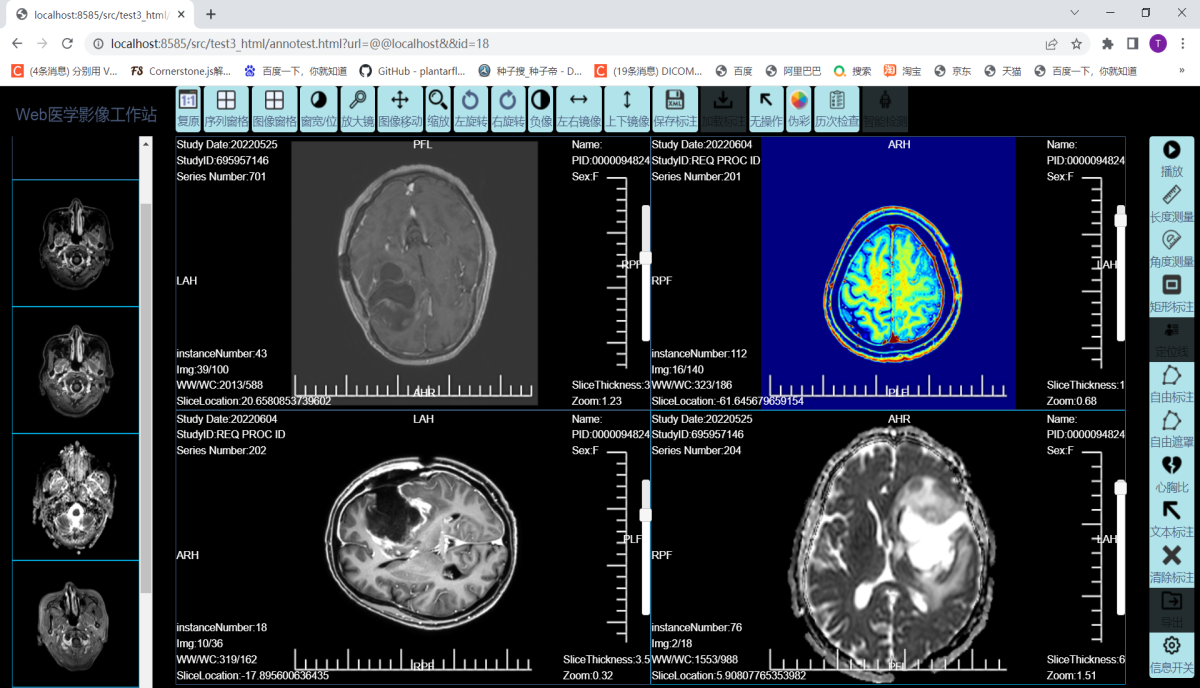The image size is (1200, 688).
Task: Expand the tab search chevron
Action: pyautogui.click(x=1075, y=13)
